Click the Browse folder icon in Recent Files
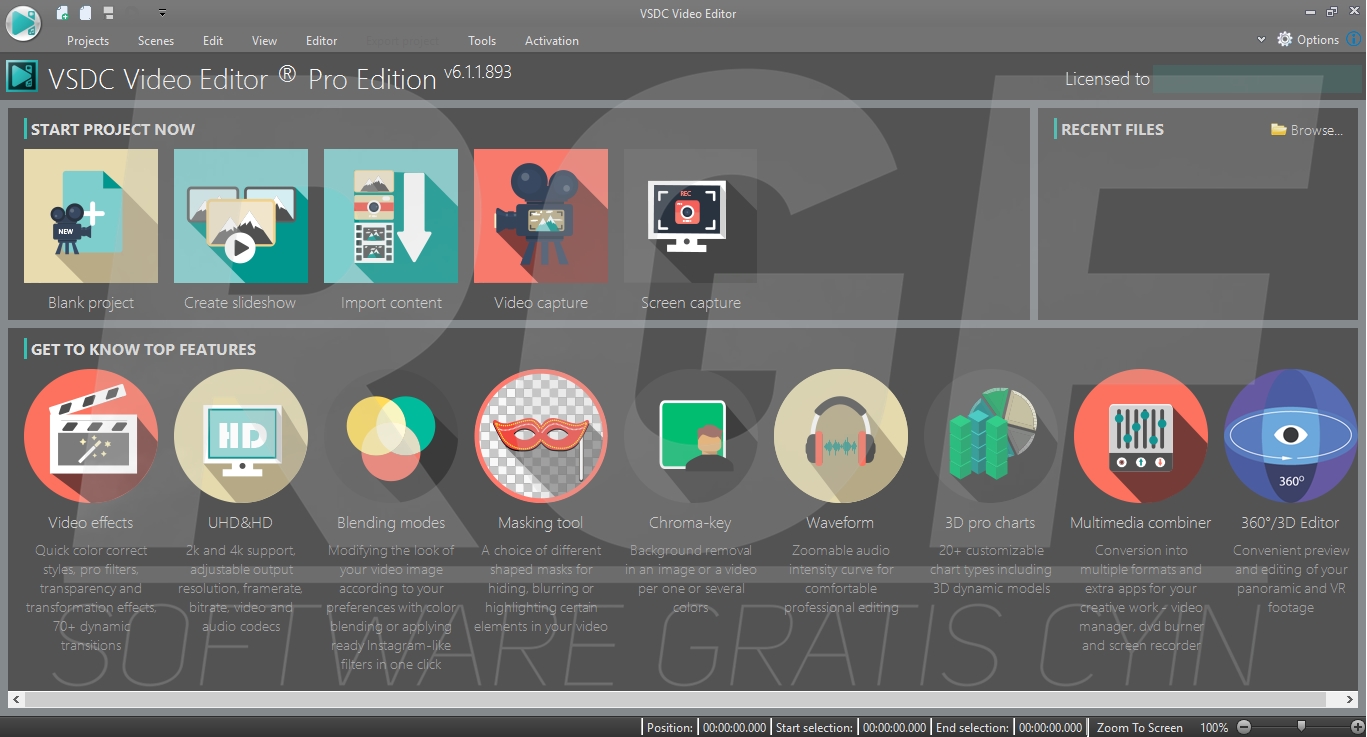This screenshot has width=1367, height=737. pyautogui.click(x=1278, y=130)
